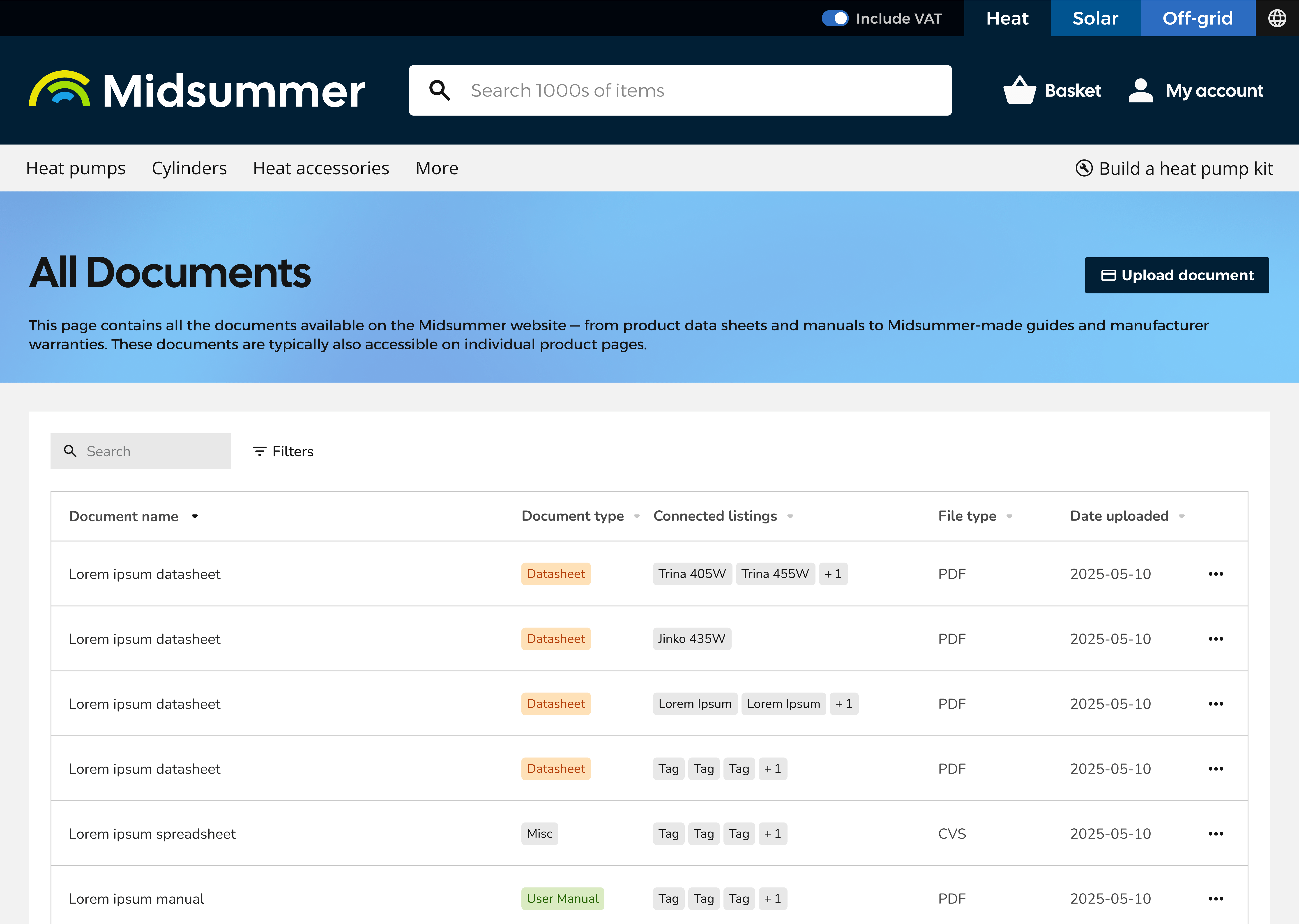Click the CVS file type cell
The height and width of the screenshot is (924, 1299).
pos(952,834)
